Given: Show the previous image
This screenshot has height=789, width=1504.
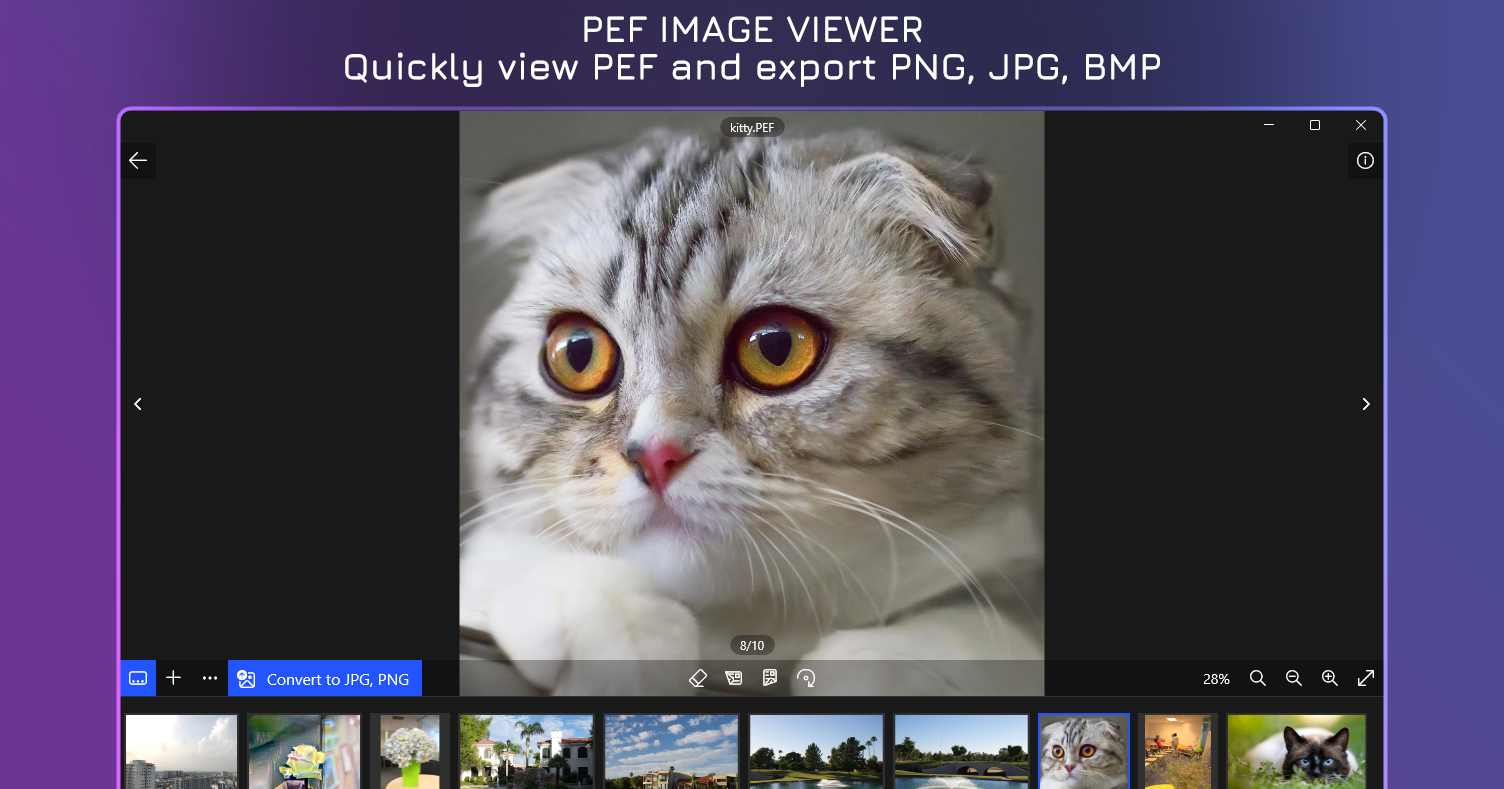Looking at the screenshot, I should point(138,404).
